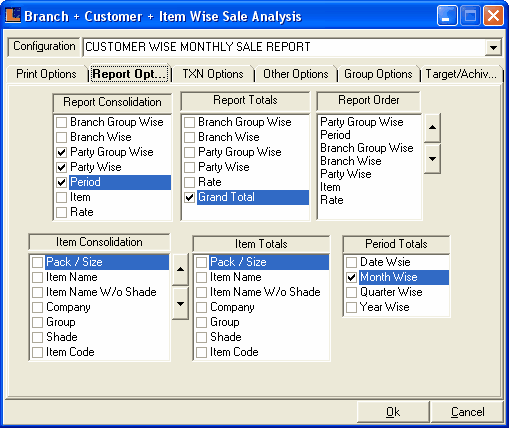Move Report Order item down with arrow
This screenshot has width=509, height=428.
[x=432, y=159]
